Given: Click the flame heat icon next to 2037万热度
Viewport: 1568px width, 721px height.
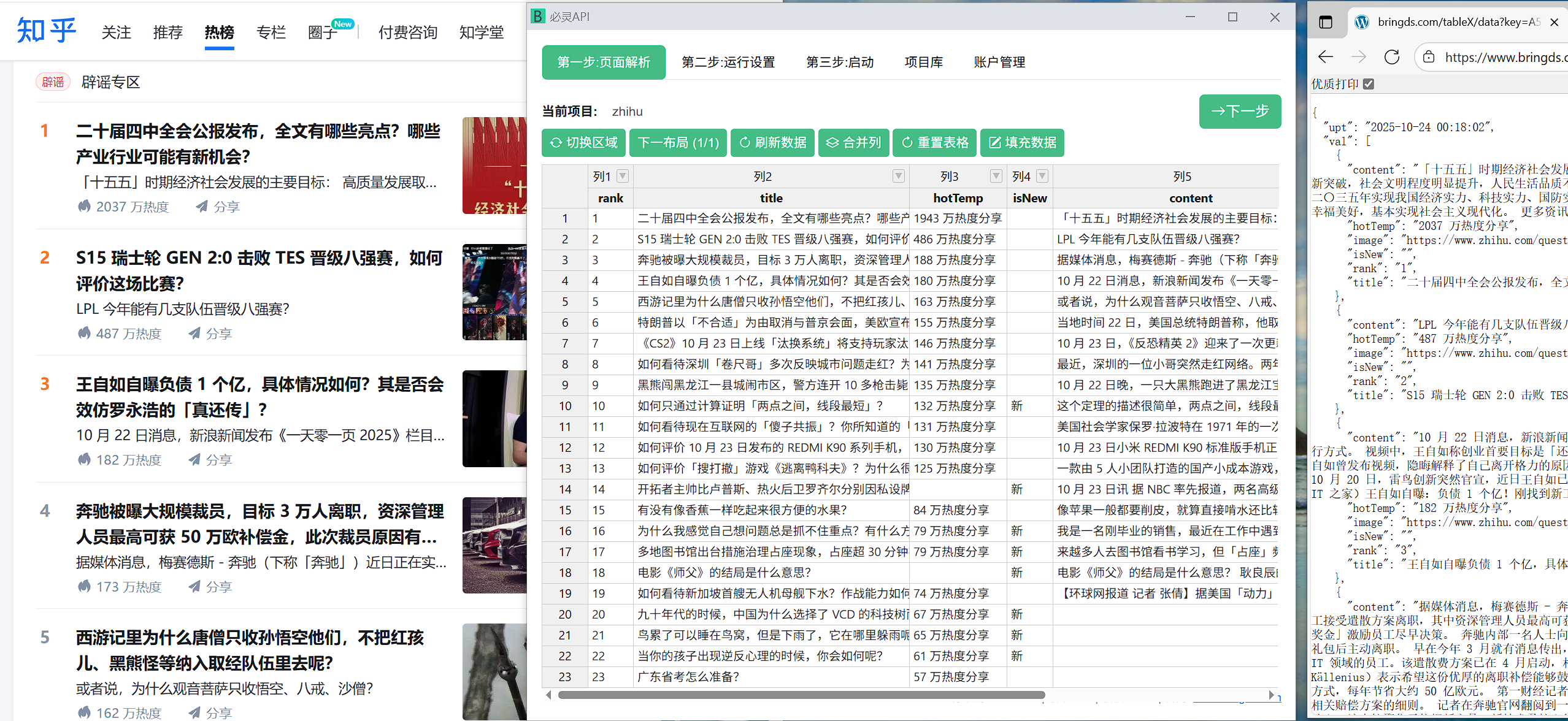Looking at the screenshot, I should (x=85, y=207).
